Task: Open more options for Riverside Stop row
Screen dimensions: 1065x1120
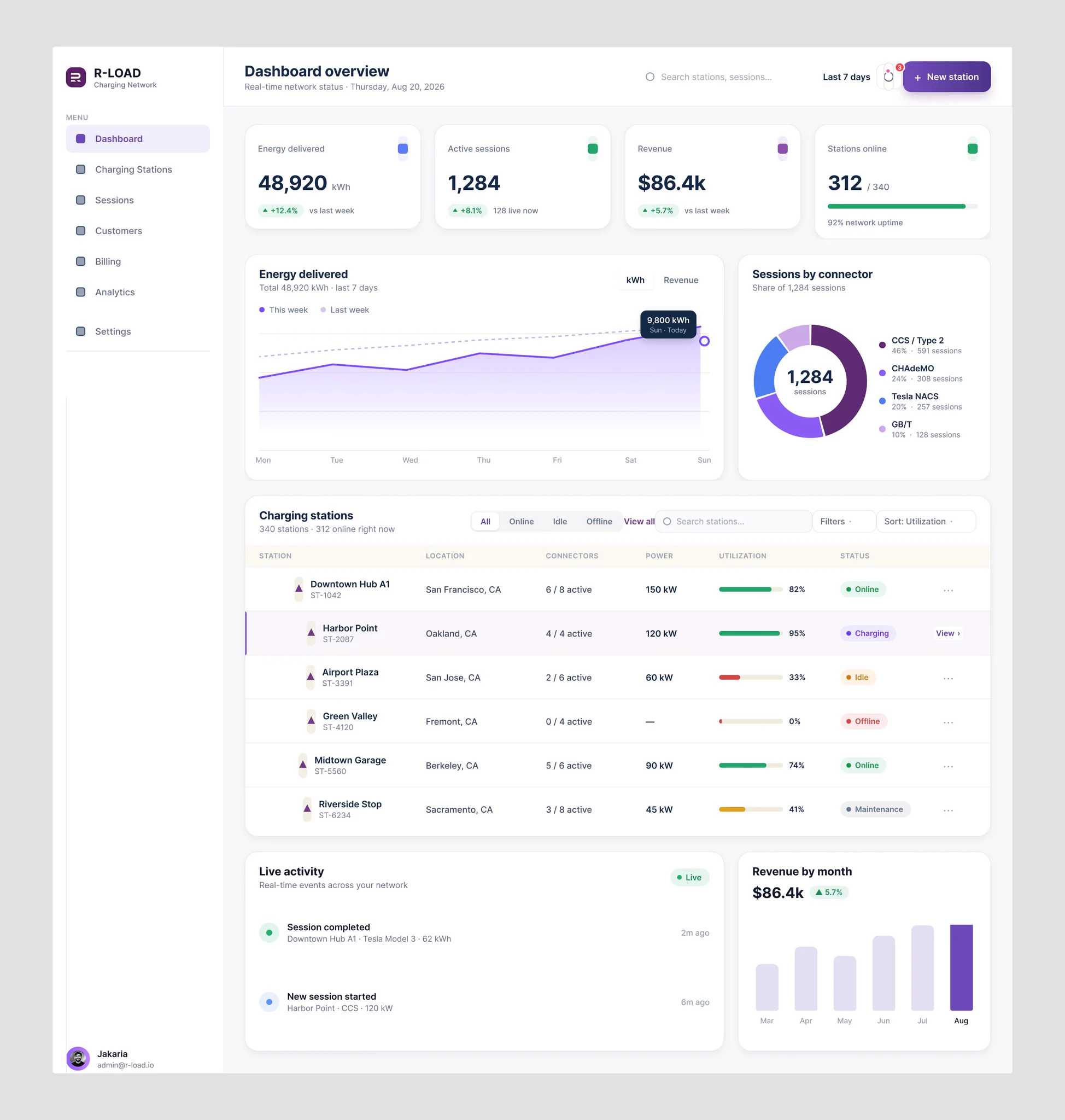Action: [x=948, y=810]
